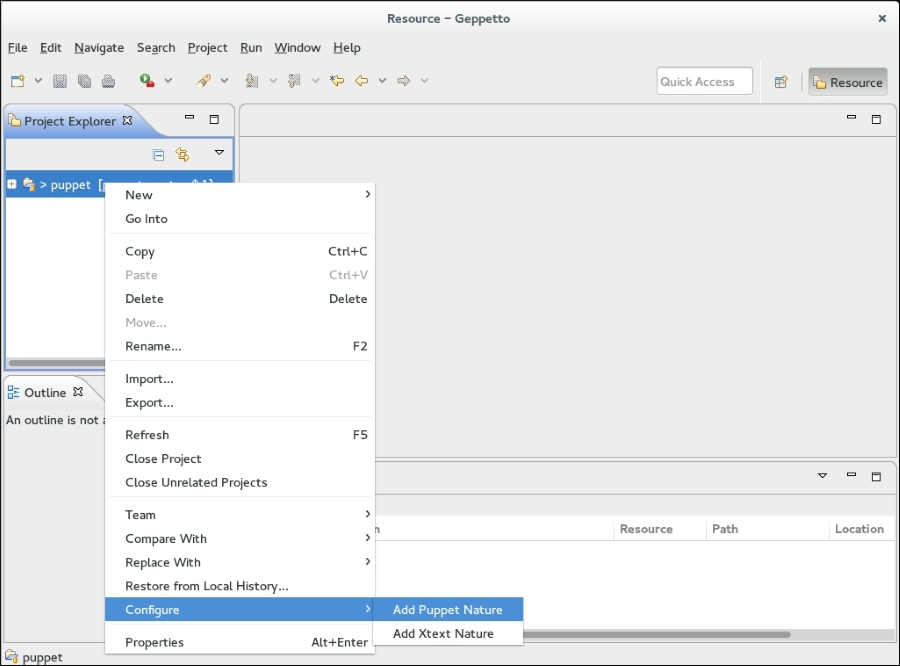Click the Back navigation arrow icon
This screenshot has width=900, height=666.
click(x=362, y=81)
